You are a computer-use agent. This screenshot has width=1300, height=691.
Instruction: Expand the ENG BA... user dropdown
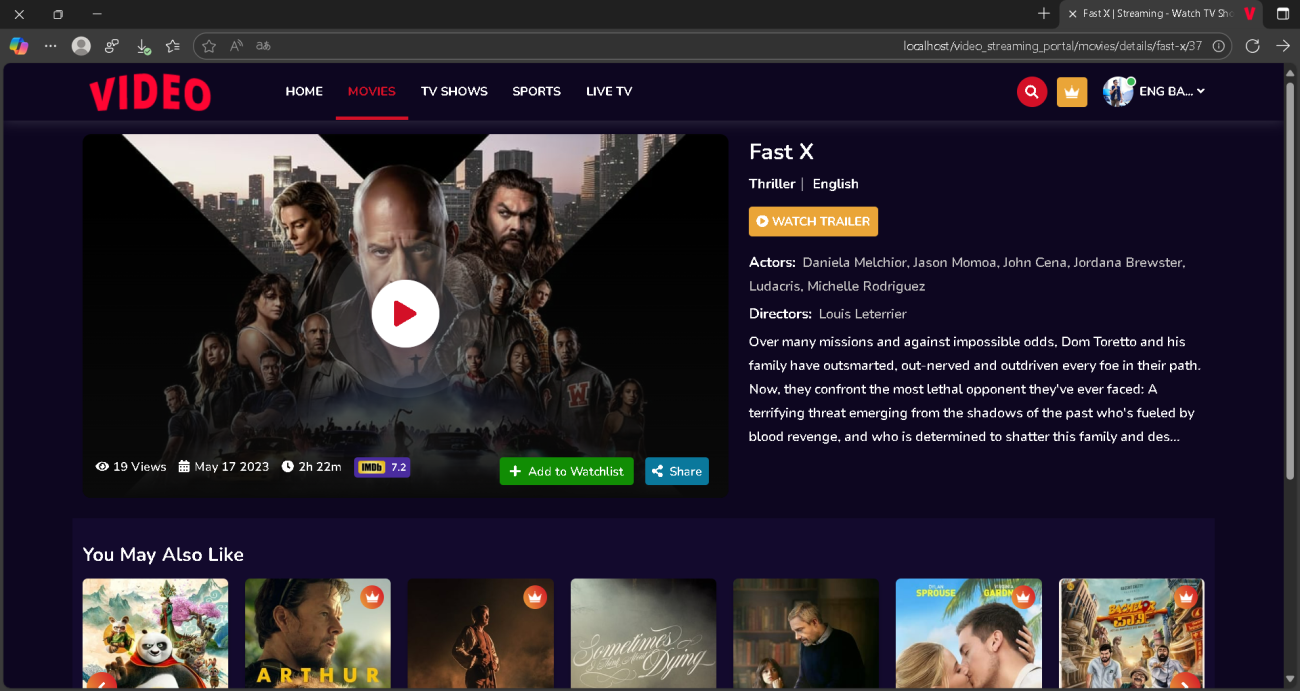pos(1154,91)
